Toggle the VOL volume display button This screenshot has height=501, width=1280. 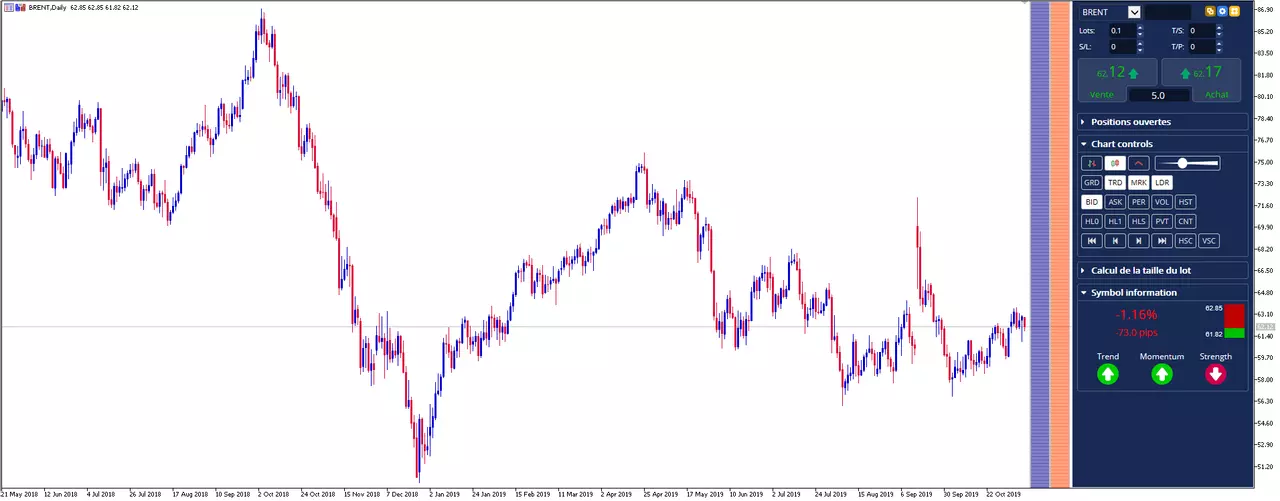tap(1161, 202)
